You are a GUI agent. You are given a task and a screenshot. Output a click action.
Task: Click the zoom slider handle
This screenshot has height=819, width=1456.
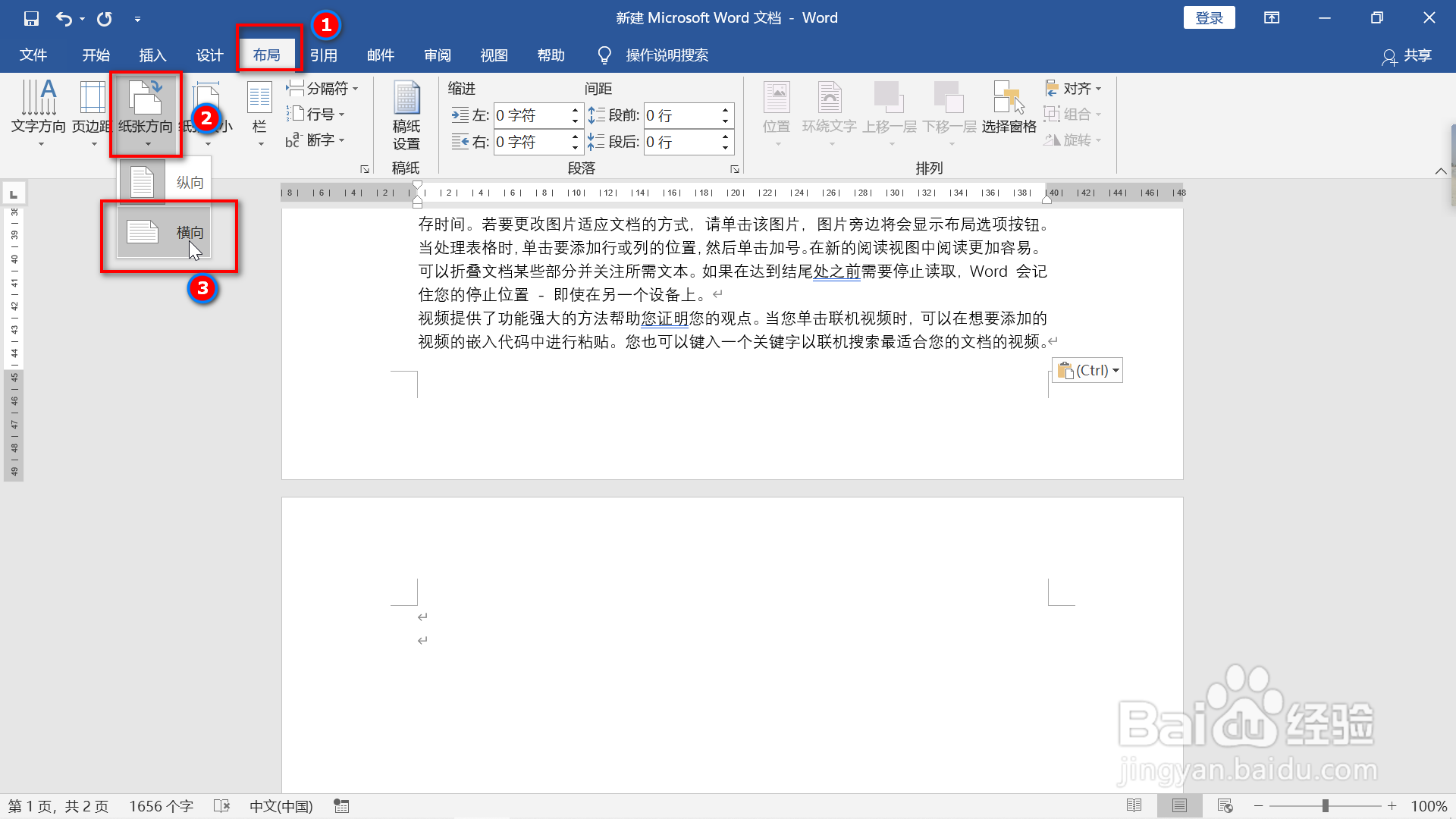click(1325, 805)
